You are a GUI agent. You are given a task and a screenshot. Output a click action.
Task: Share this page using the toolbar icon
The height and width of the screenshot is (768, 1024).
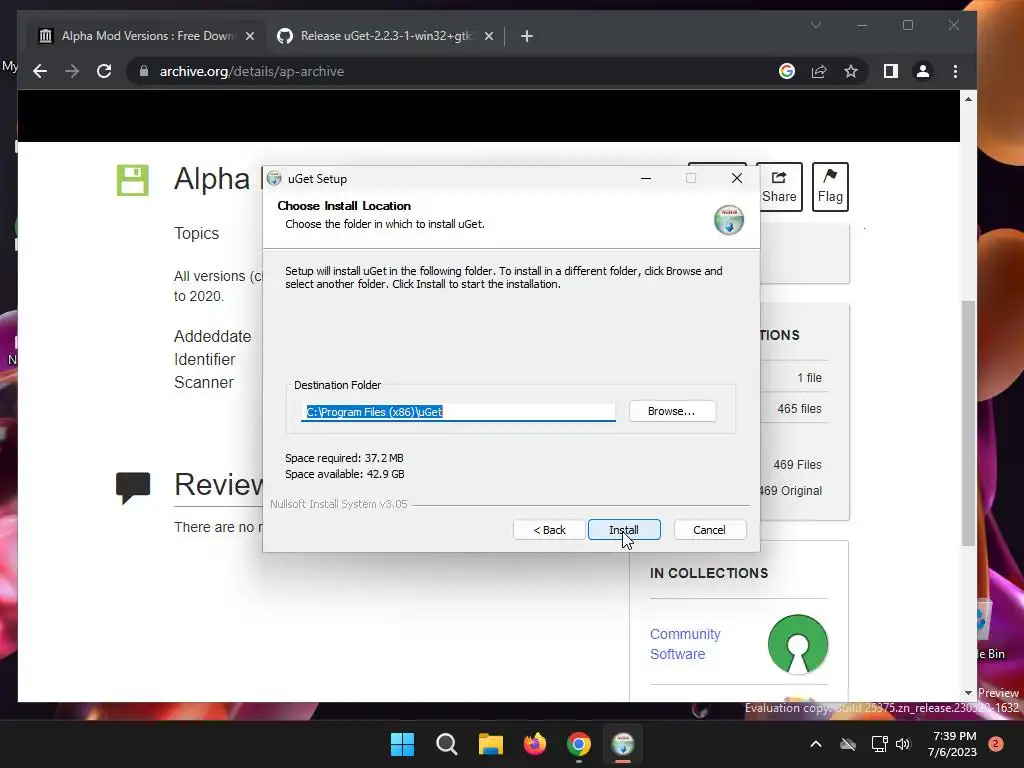tap(819, 71)
